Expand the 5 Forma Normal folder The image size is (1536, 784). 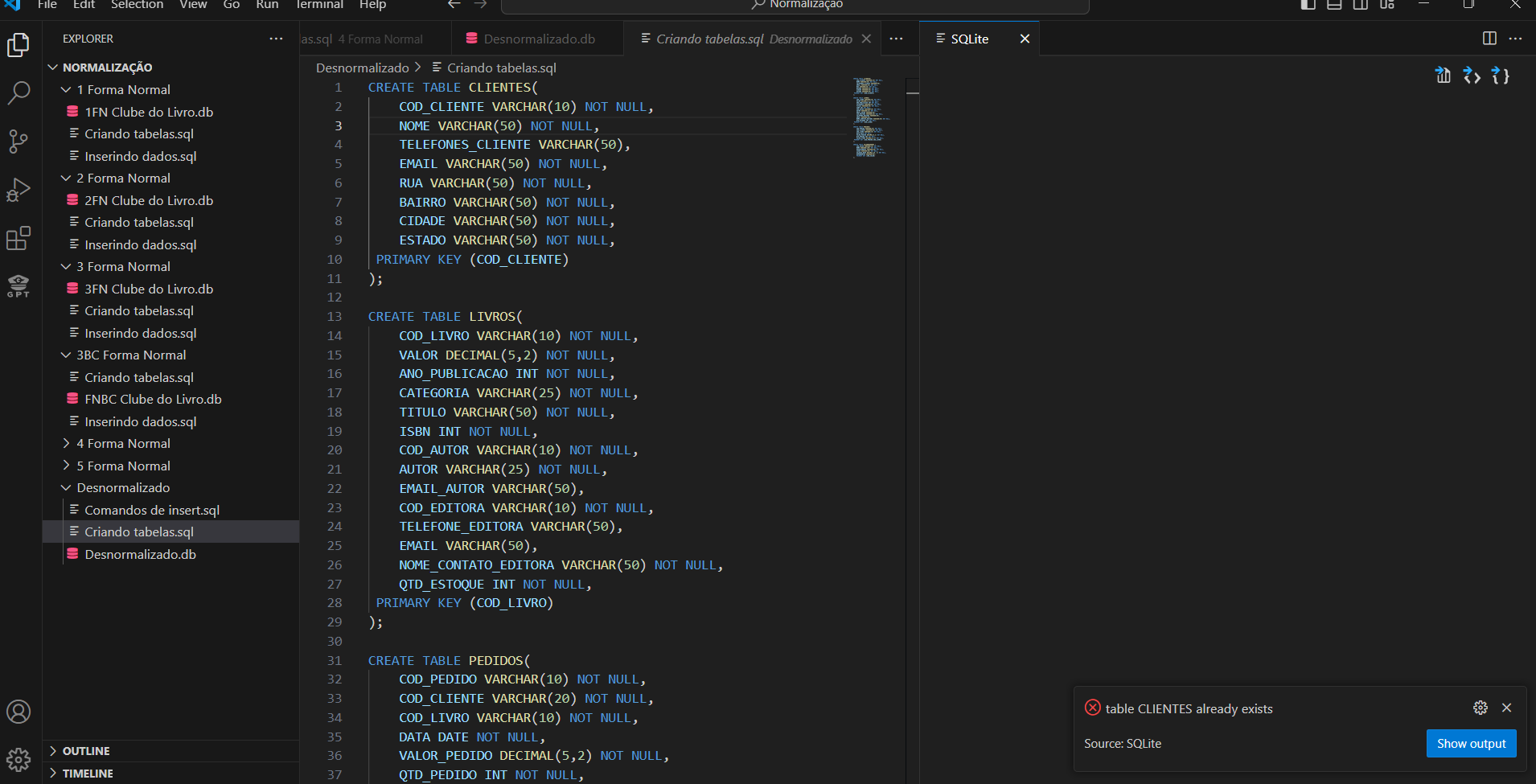(170, 466)
